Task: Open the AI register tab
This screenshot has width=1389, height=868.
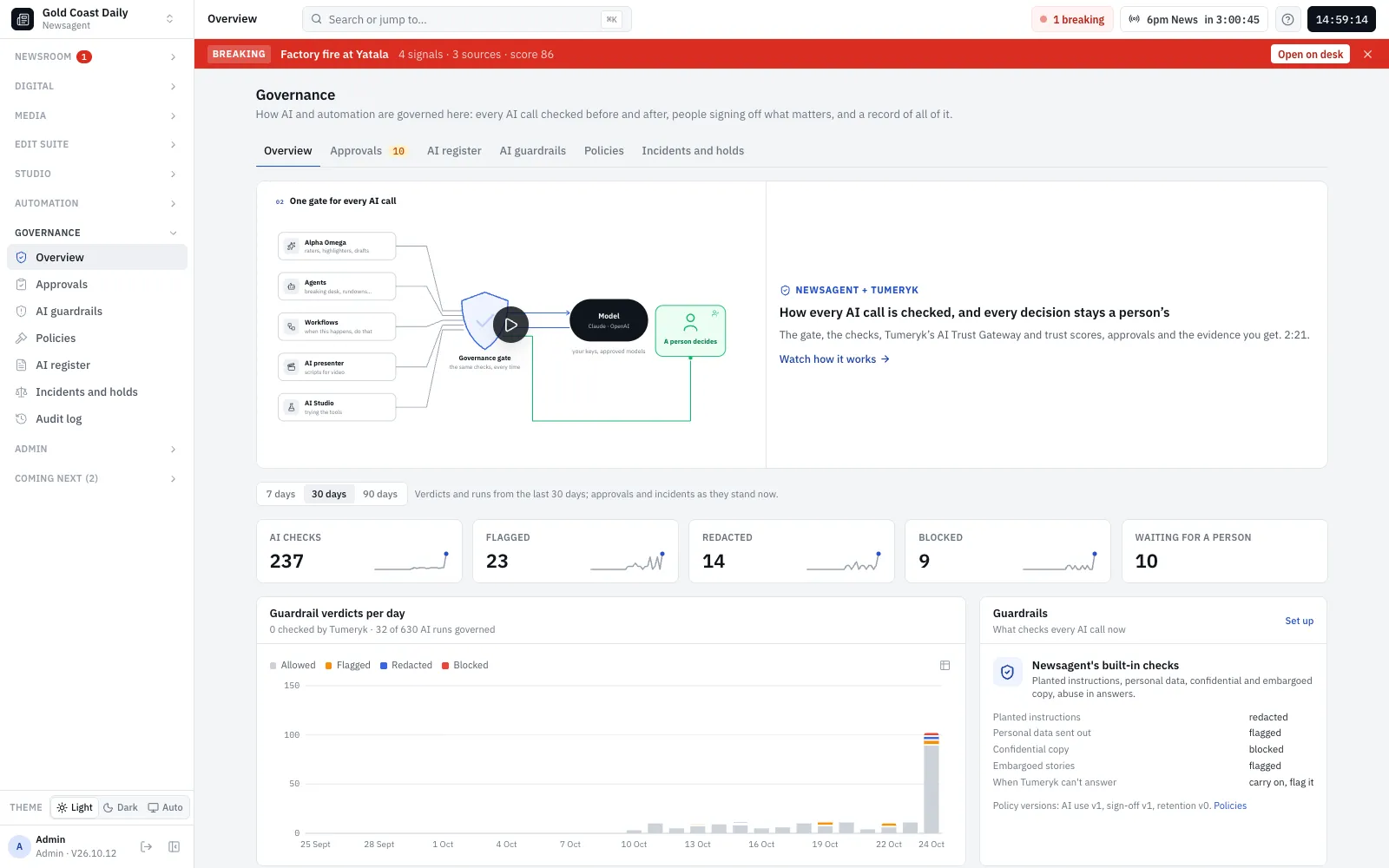Action: (x=454, y=151)
